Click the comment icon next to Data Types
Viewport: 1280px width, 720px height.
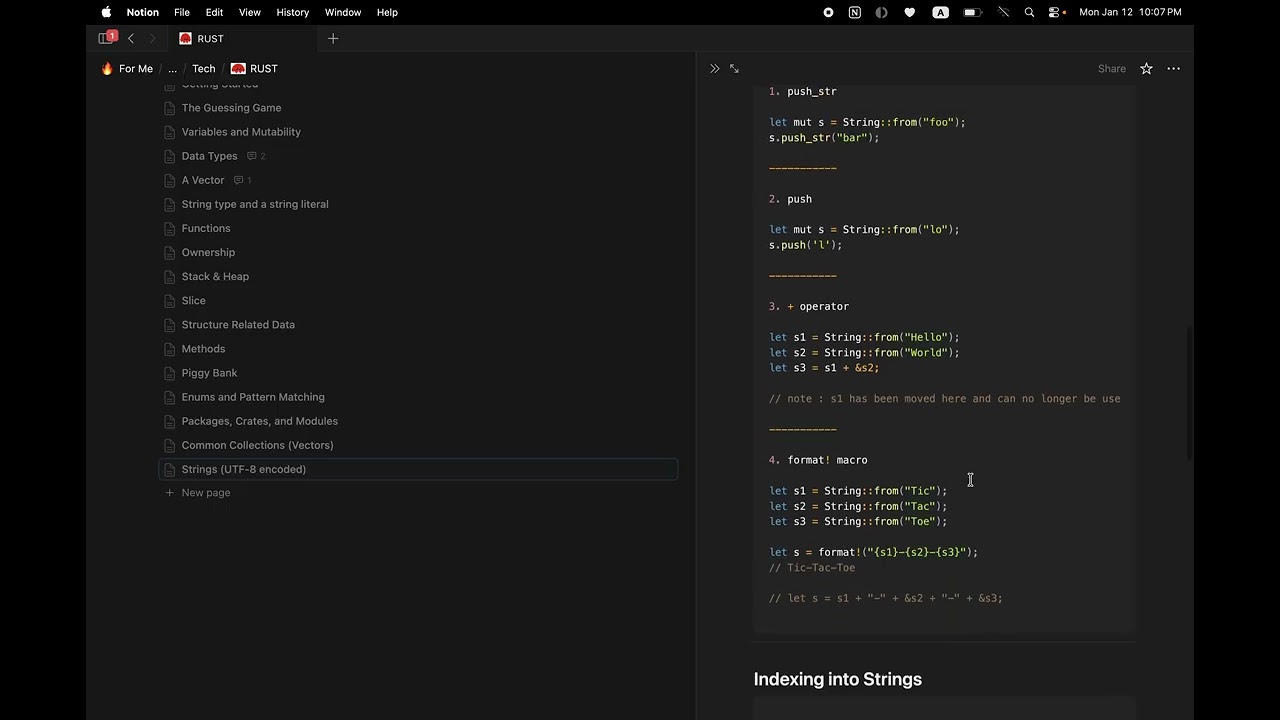252,156
